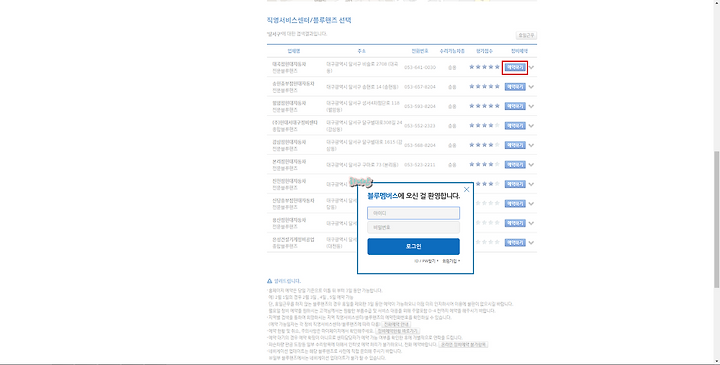Click phone number 053-657-8204
This screenshot has width=720, height=365.
pyautogui.click(x=420, y=87)
